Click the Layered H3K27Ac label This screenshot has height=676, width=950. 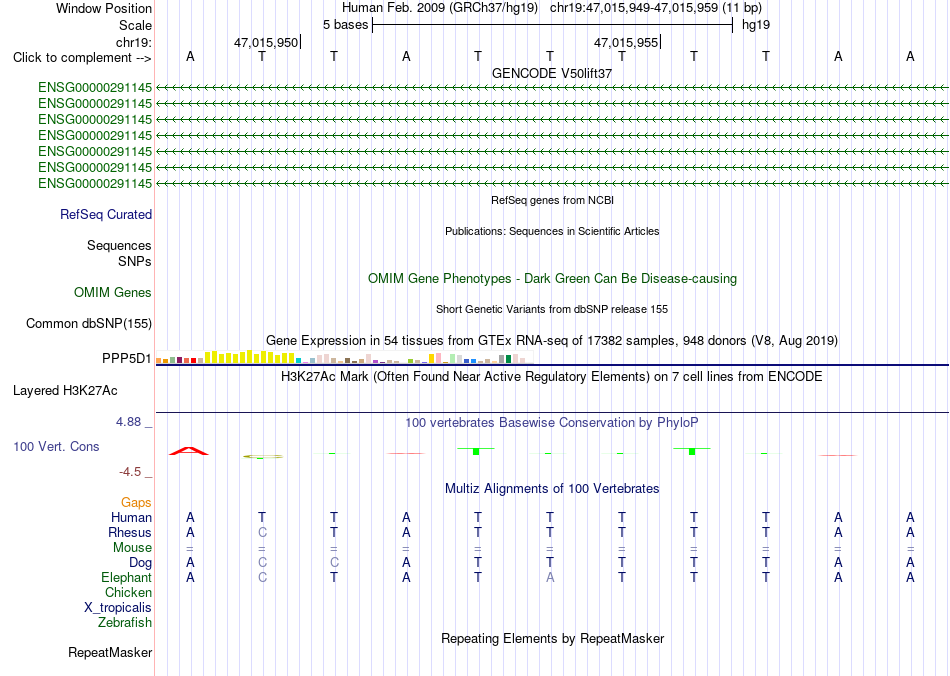tap(65, 391)
